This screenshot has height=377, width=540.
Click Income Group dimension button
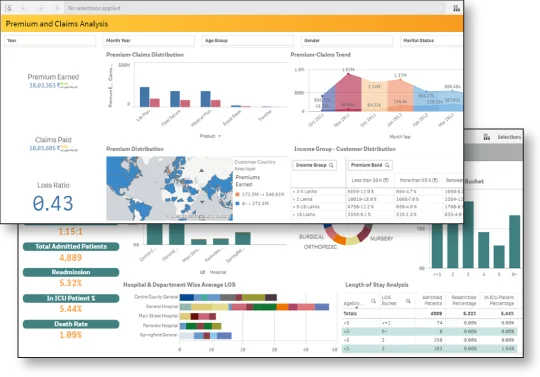click(x=314, y=165)
